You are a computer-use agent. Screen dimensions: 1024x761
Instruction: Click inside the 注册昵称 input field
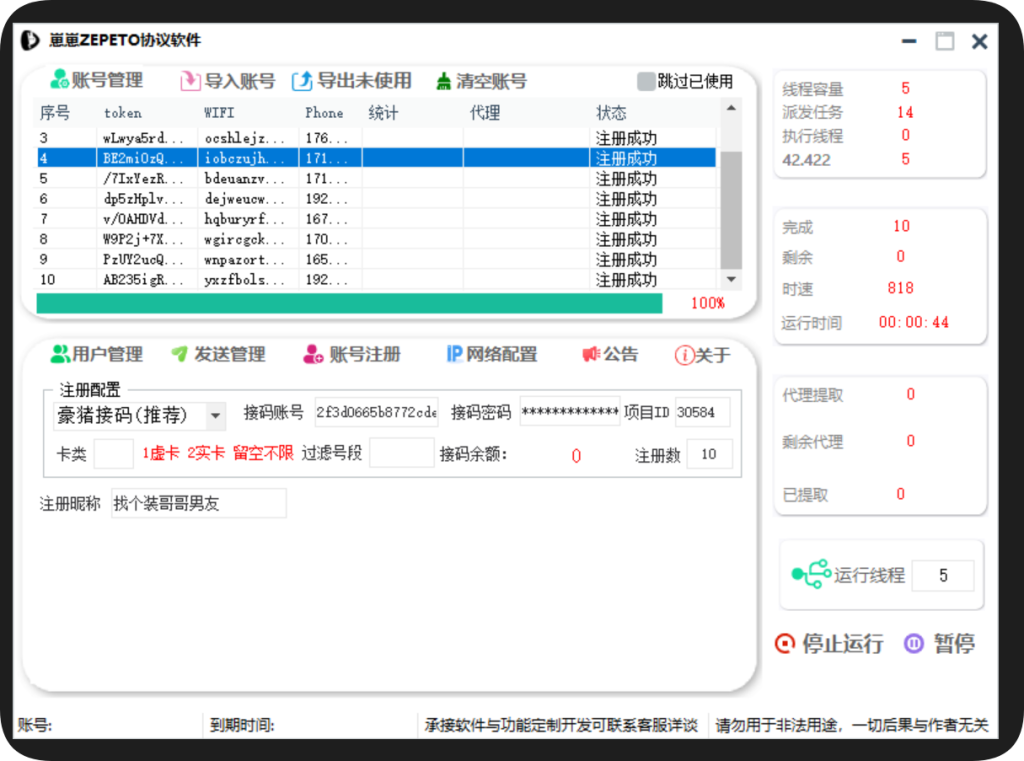point(200,503)
